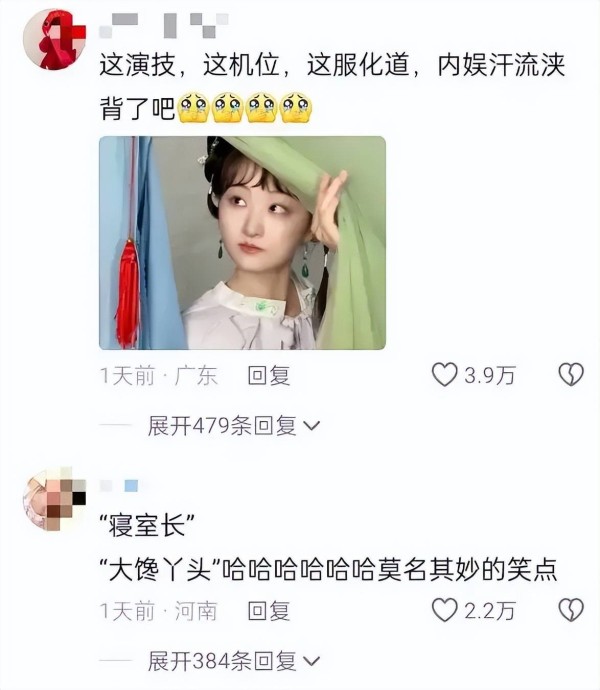Tap the "1天前 · 河南" timestamp
Image resolution: width=600 pixels, height=690 pixels.
coord(158,611)
